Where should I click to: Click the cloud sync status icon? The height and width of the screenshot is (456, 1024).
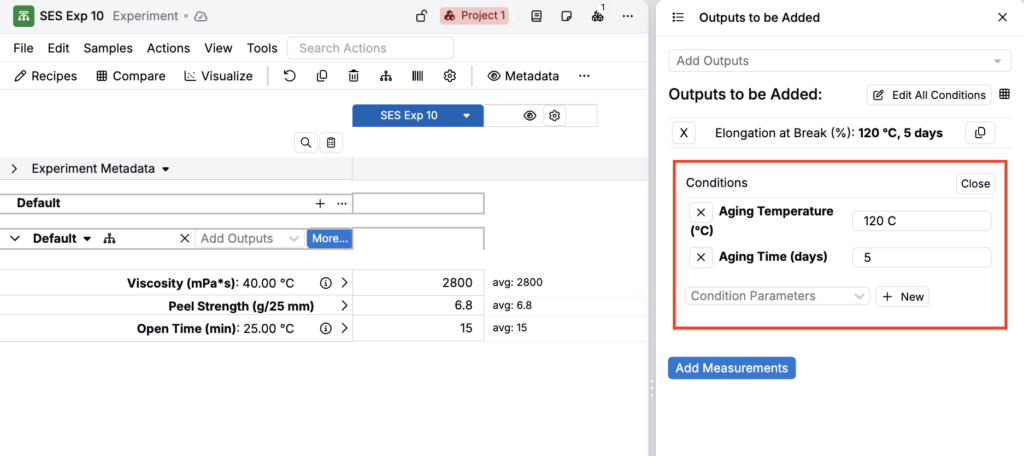201,16
